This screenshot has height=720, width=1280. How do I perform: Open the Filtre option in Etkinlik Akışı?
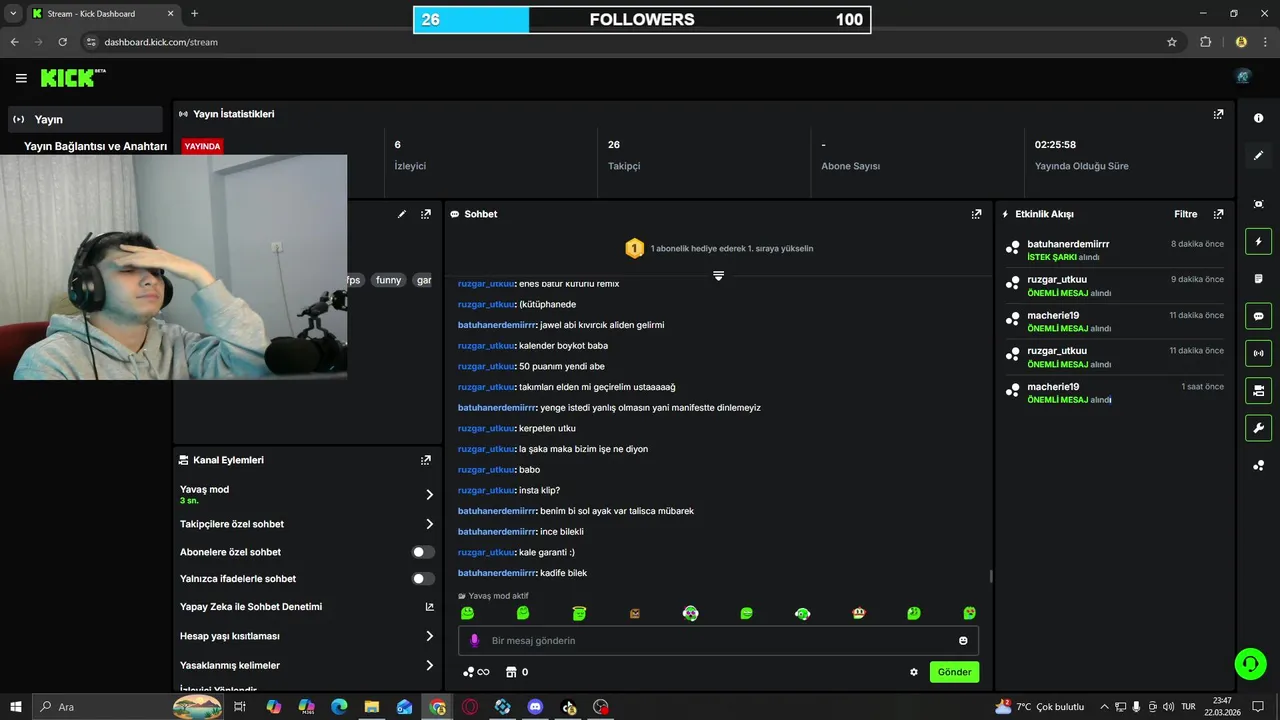click(x=1185, y=214)
